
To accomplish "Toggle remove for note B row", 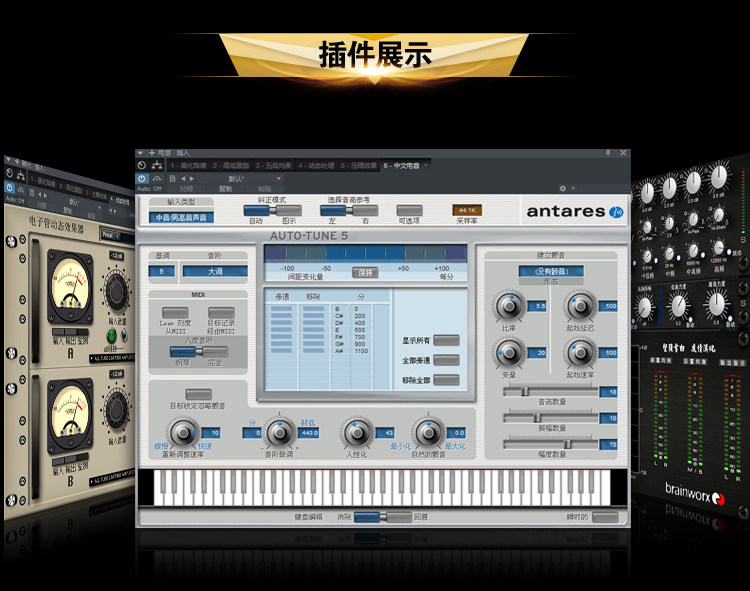I will (314, 309).
